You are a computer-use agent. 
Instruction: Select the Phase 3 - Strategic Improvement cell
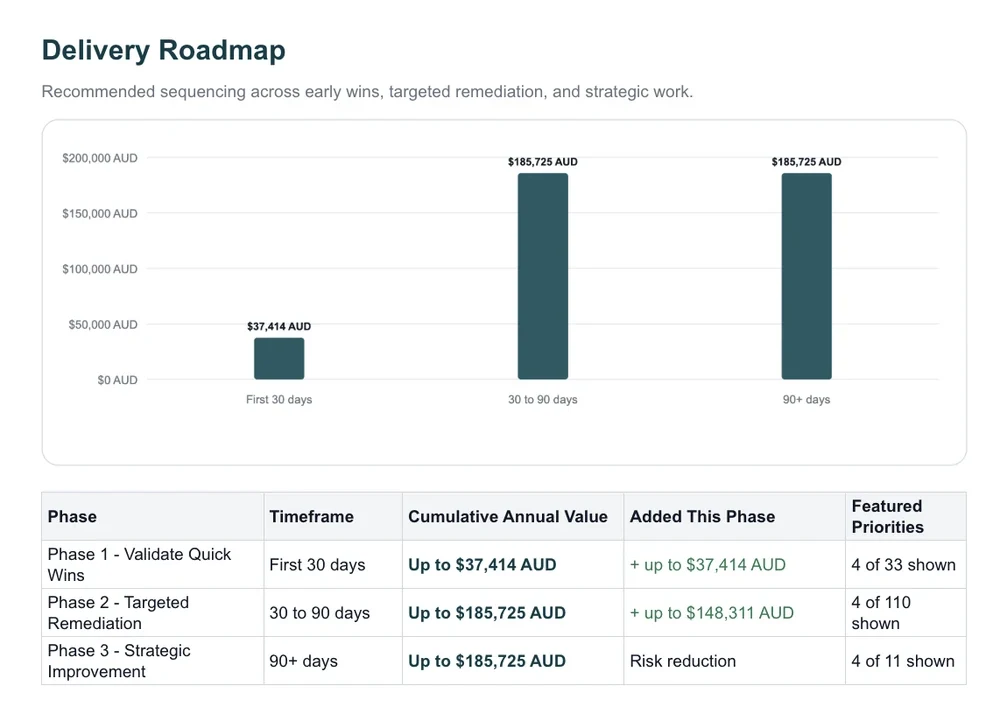tap(153, 661)
